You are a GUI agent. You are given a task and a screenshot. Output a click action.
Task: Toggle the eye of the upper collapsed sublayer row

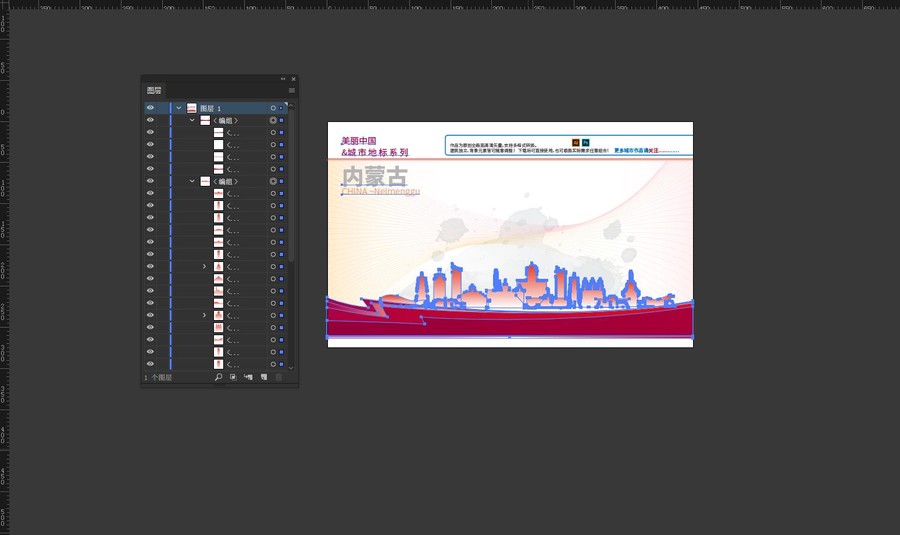click(x=150, y=267)
